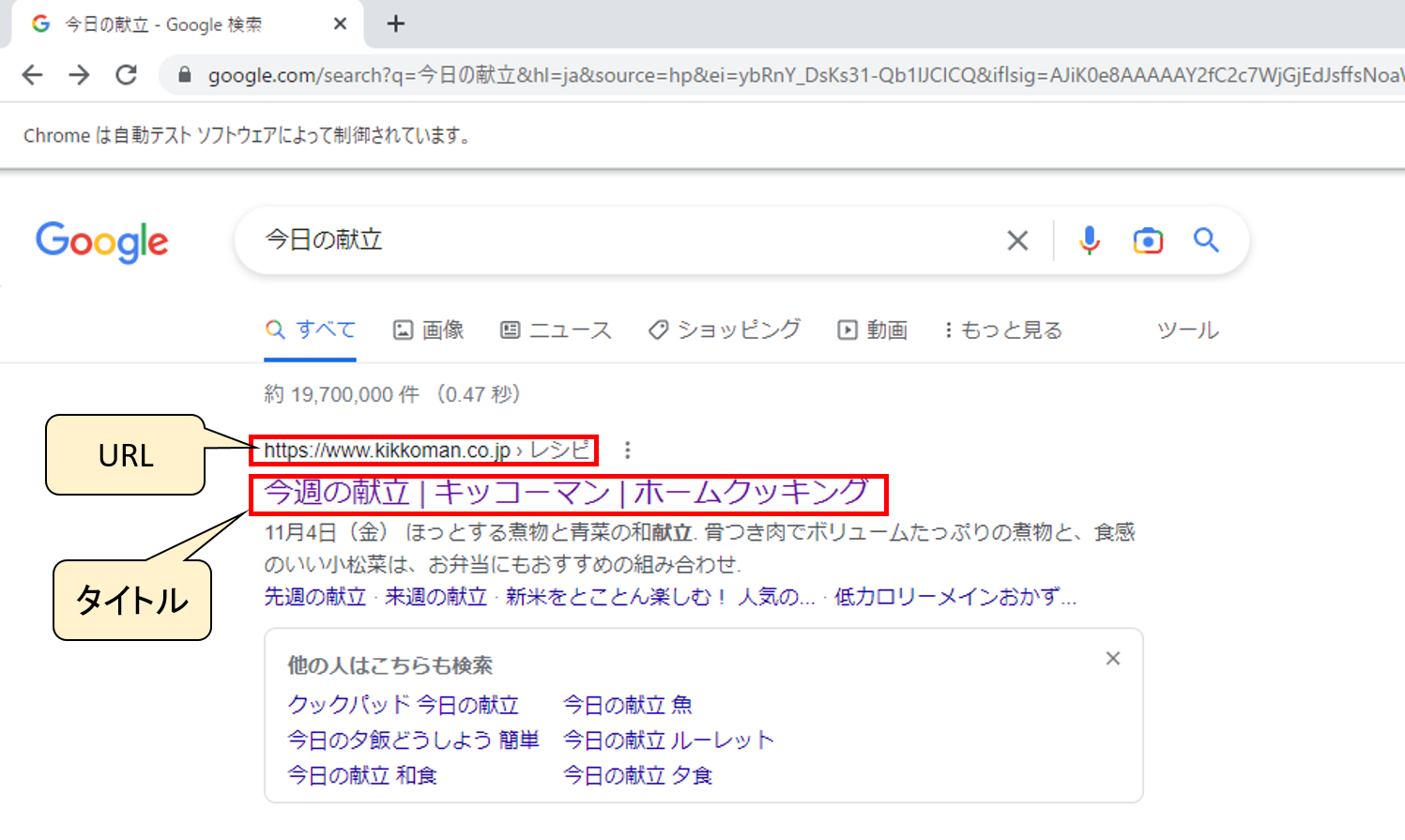Close the 今日の献立 Google 検索 tab

click(340, 23)
